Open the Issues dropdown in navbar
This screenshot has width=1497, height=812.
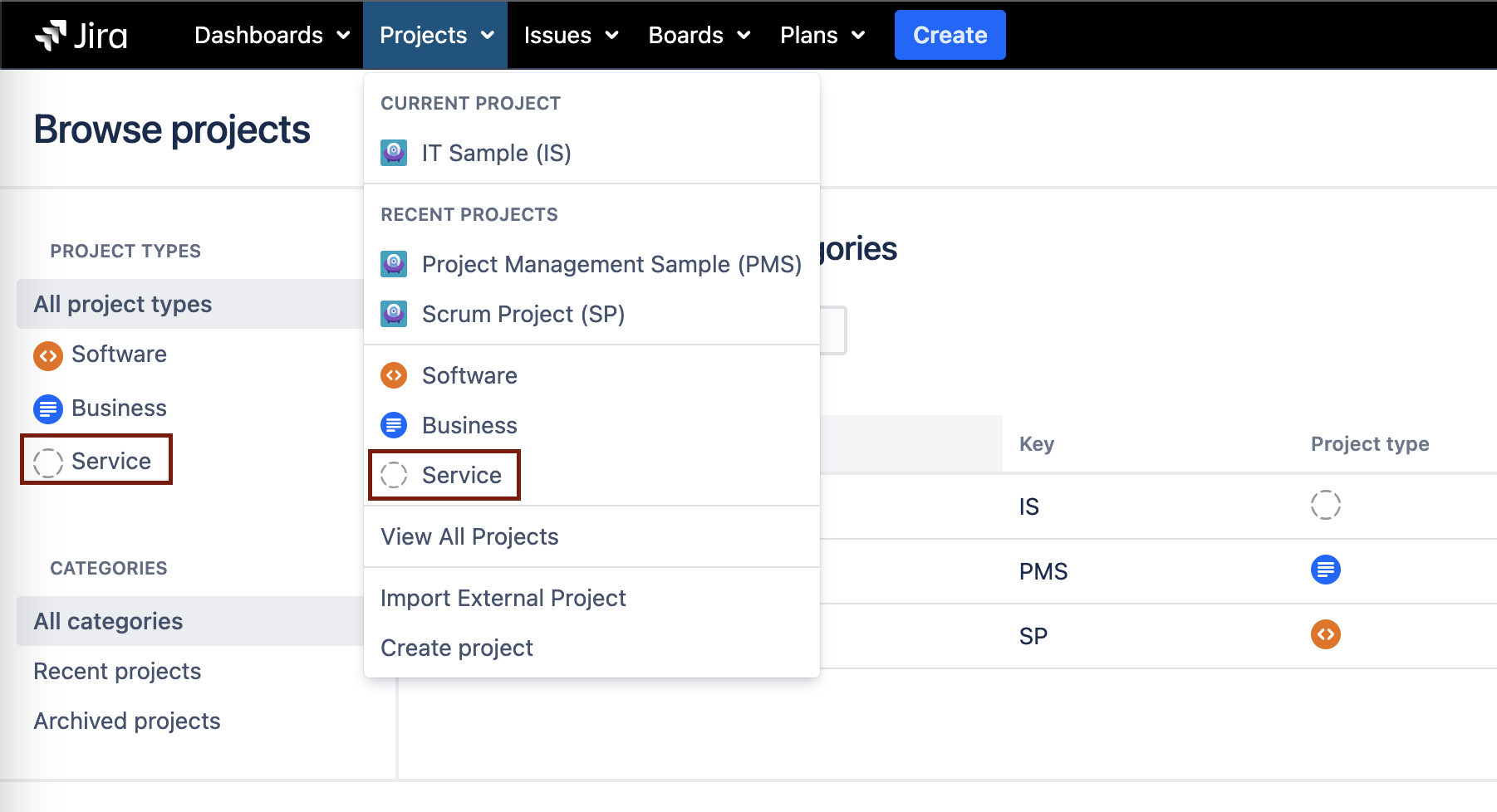point(571,36)
